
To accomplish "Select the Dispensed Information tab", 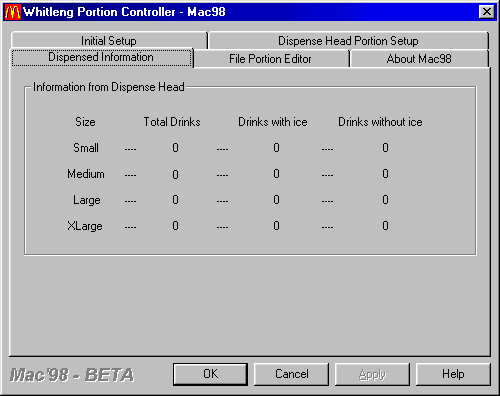I will click(x=101, y=57).
